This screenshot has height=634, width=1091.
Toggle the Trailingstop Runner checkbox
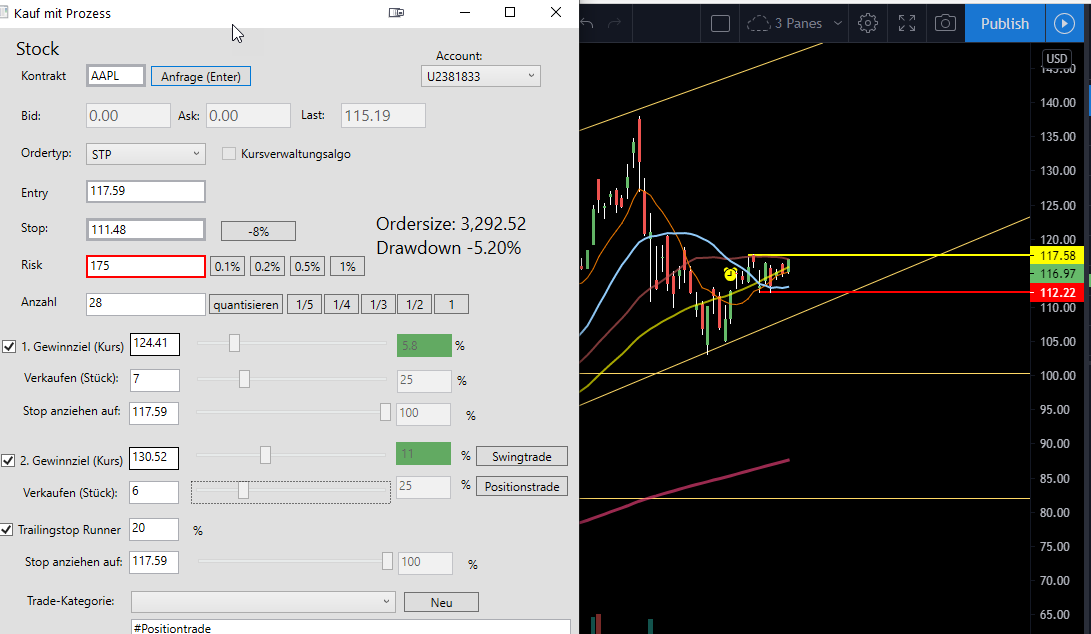[x=6, y=530]
